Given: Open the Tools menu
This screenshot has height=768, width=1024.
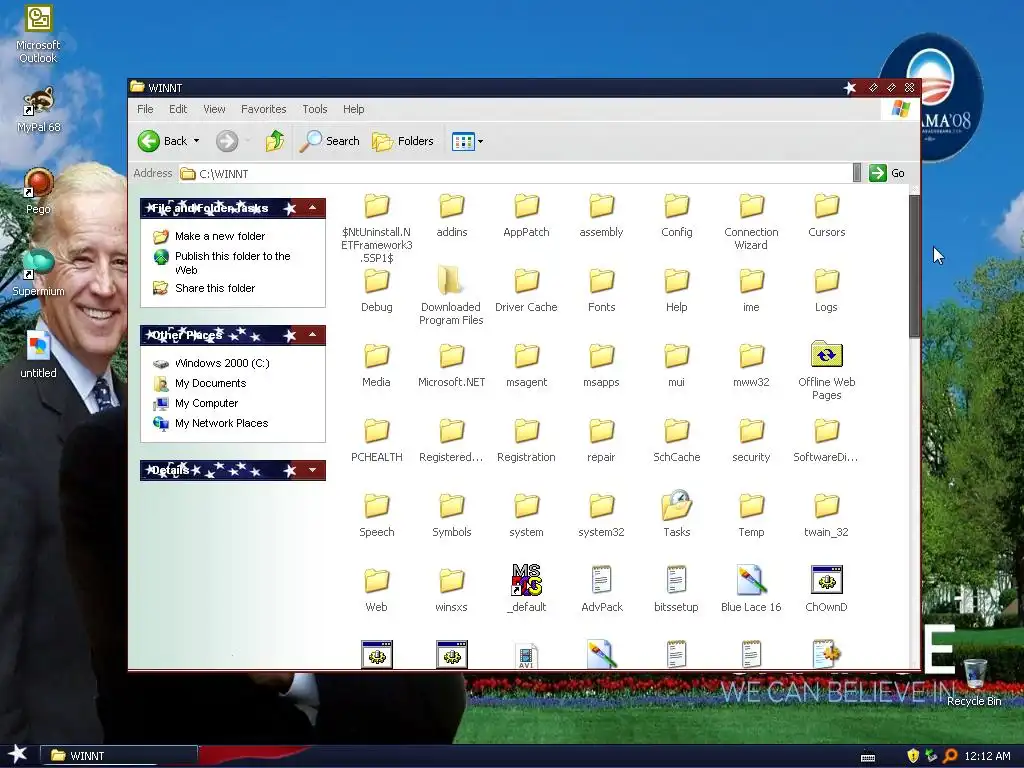Looking at the screenshot, I should coord(315,109).
